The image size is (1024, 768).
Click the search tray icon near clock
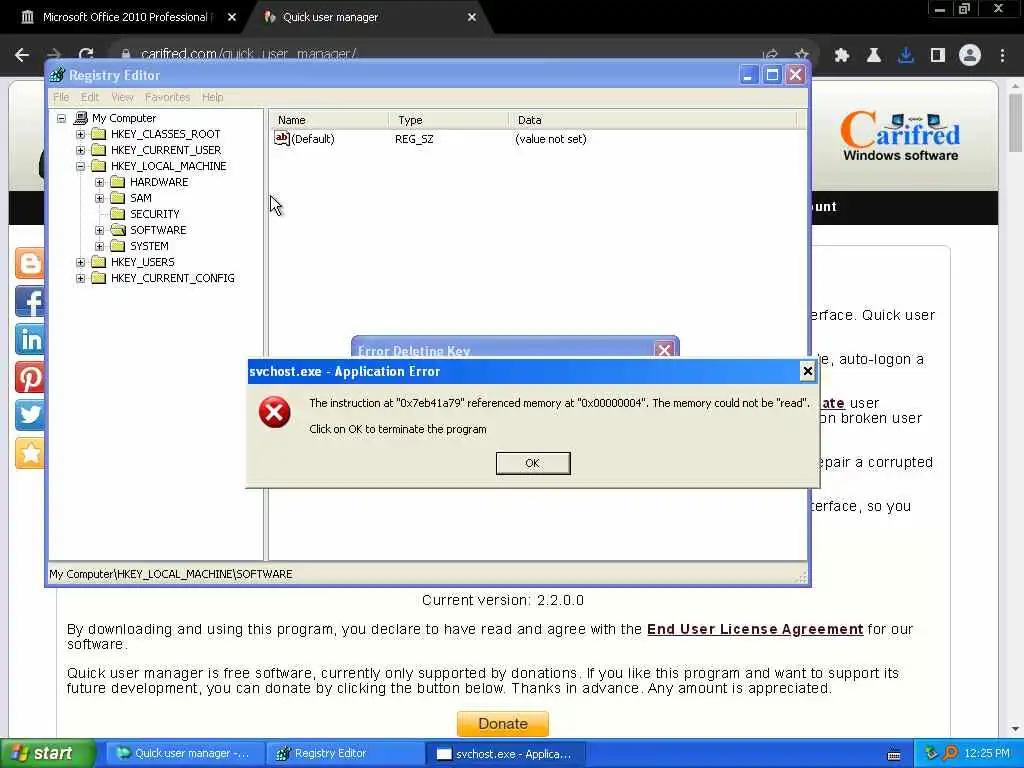[x=950, y=754]
